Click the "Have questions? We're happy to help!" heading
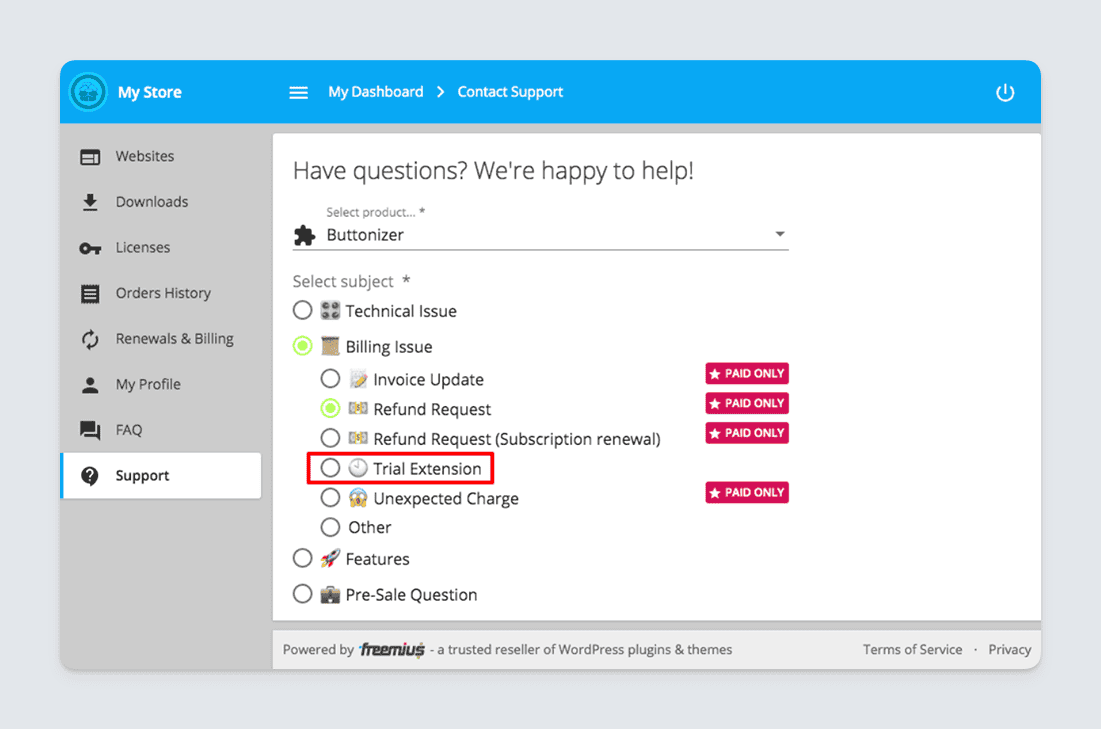Viewport: 1101px width, 729px height. [x=494, y=171]
